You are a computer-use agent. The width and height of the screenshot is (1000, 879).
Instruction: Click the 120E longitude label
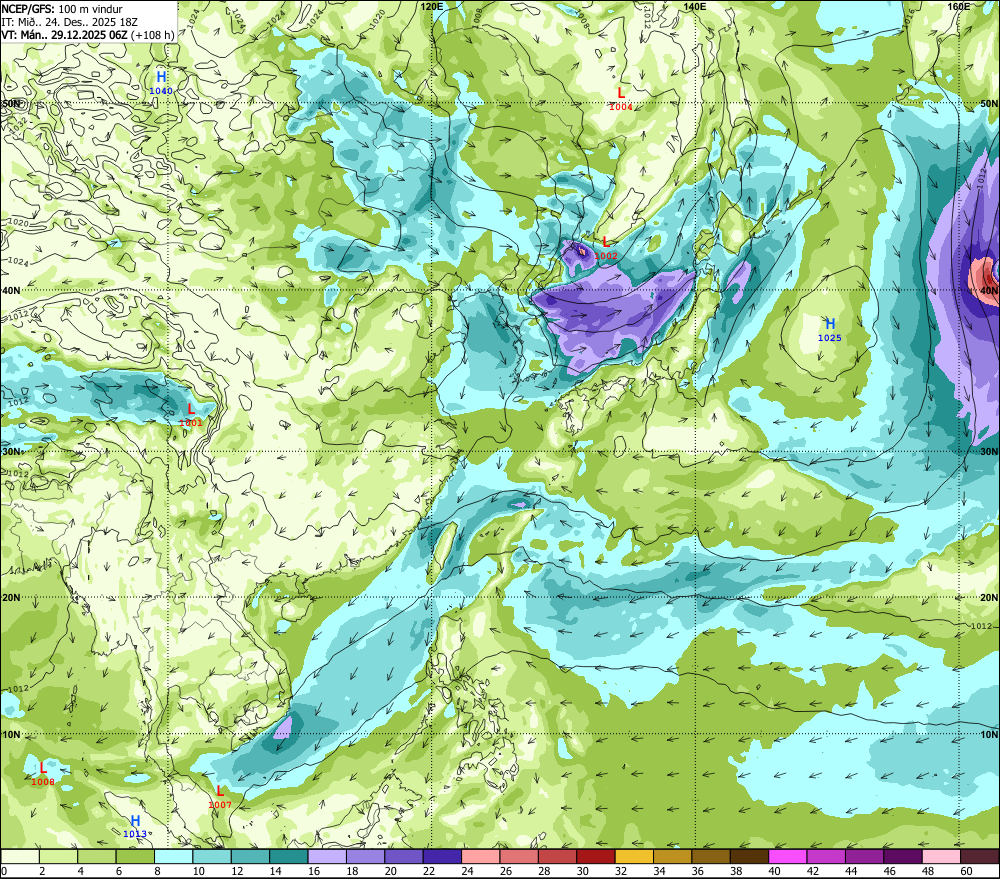pos(432,6)
